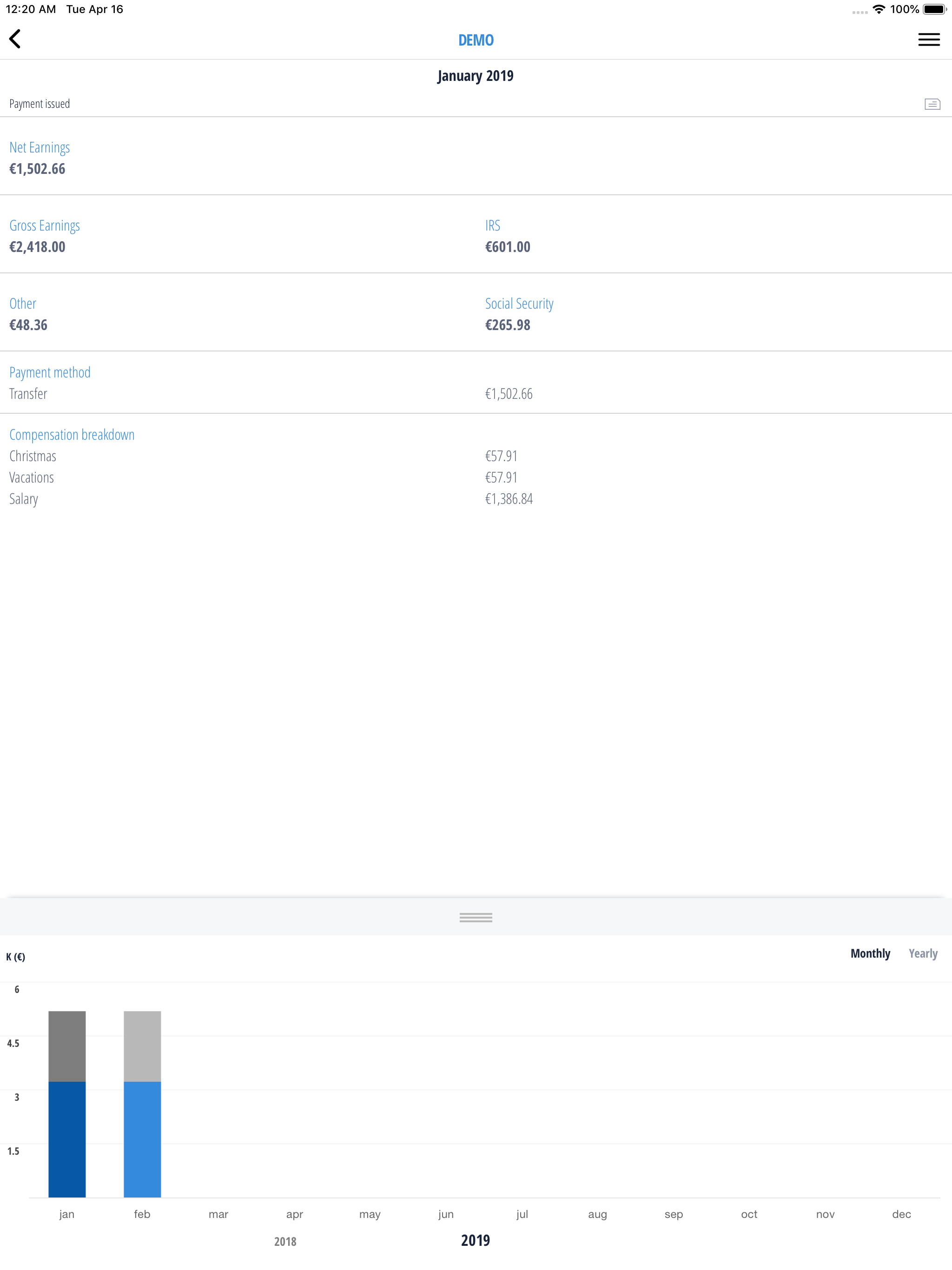The height and width of the screenshot is (1270, 952).
Task: Tap the Salary amount €1,386.84
Action: click(509, 499)
